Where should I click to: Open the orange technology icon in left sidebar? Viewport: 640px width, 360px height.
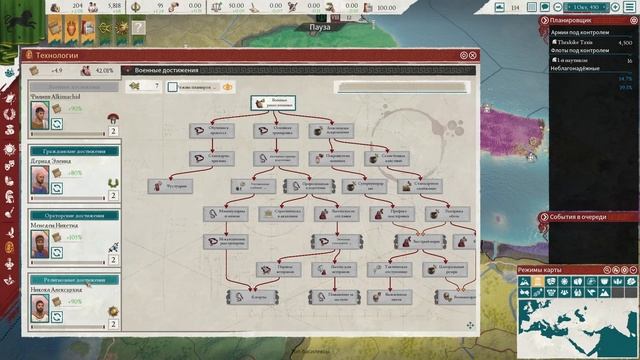pos(9,247)
